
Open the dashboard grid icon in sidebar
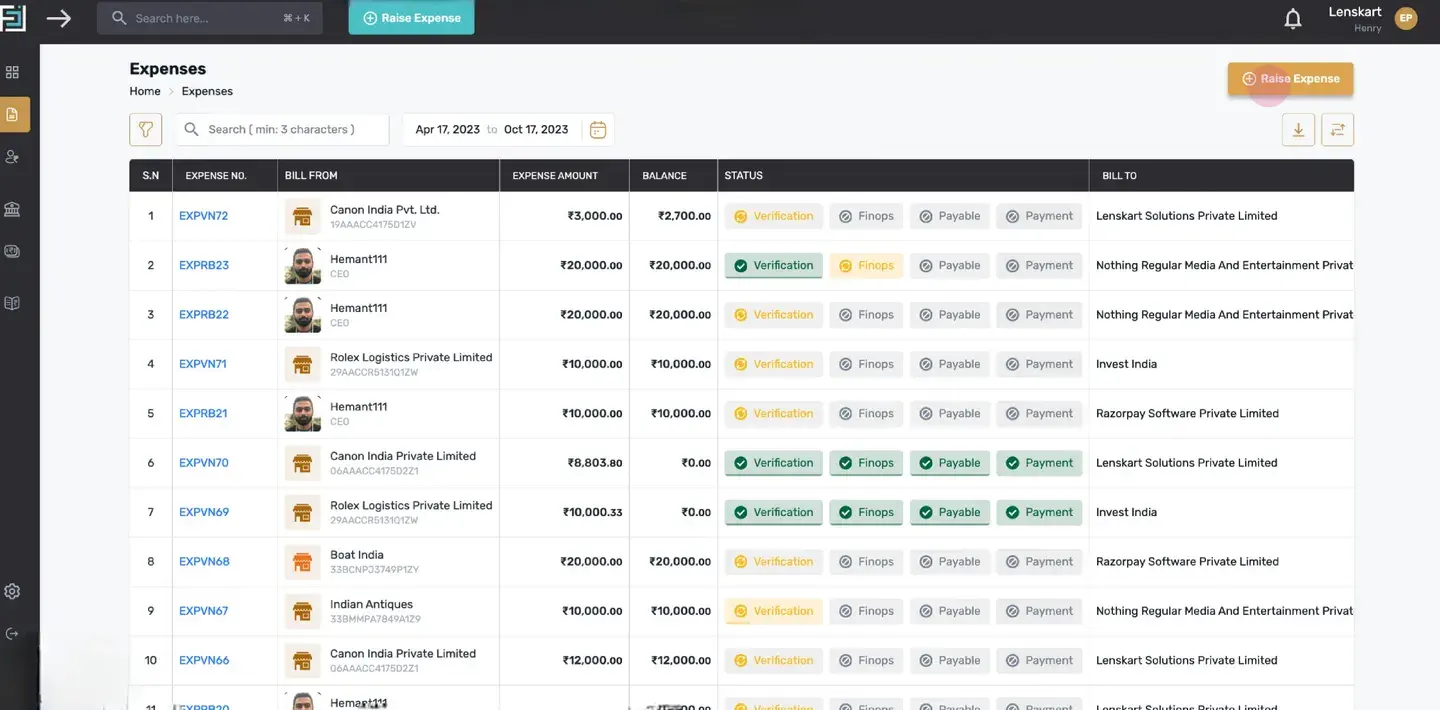(x=12, y=72)
